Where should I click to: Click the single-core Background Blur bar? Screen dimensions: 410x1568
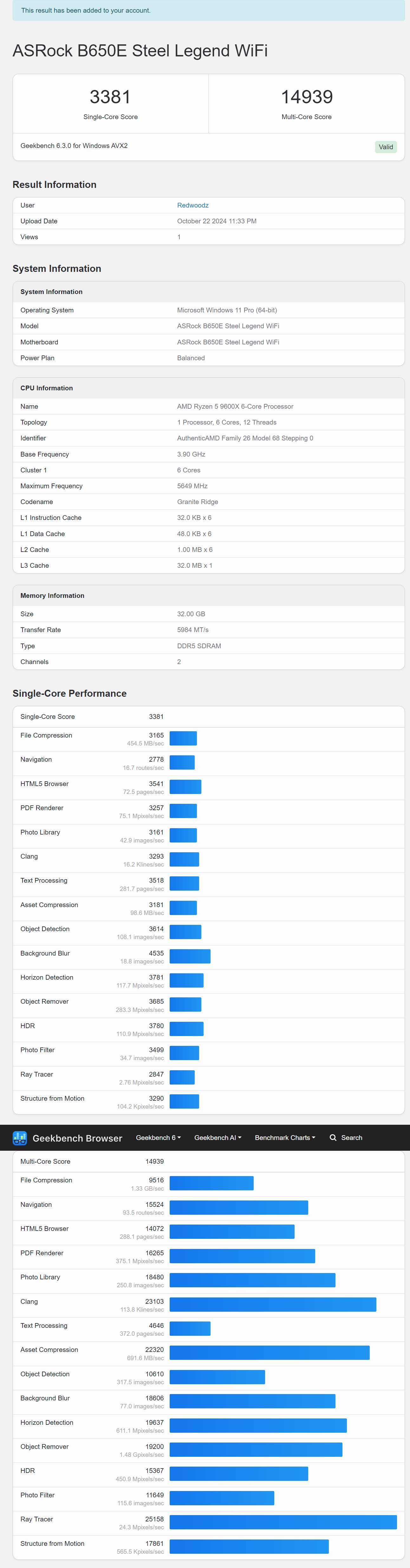tap(190, 956)
